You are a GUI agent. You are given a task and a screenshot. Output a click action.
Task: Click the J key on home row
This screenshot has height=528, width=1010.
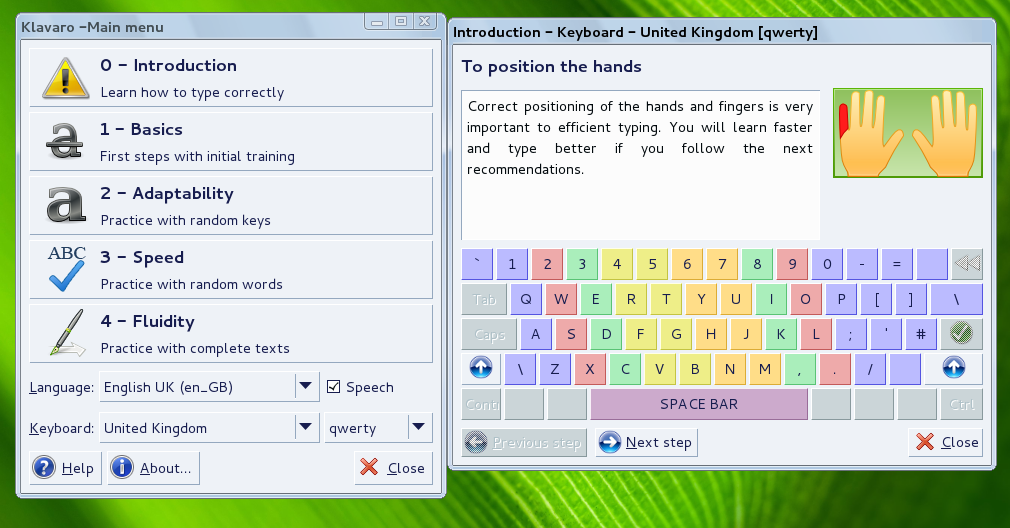click(746, 334)
